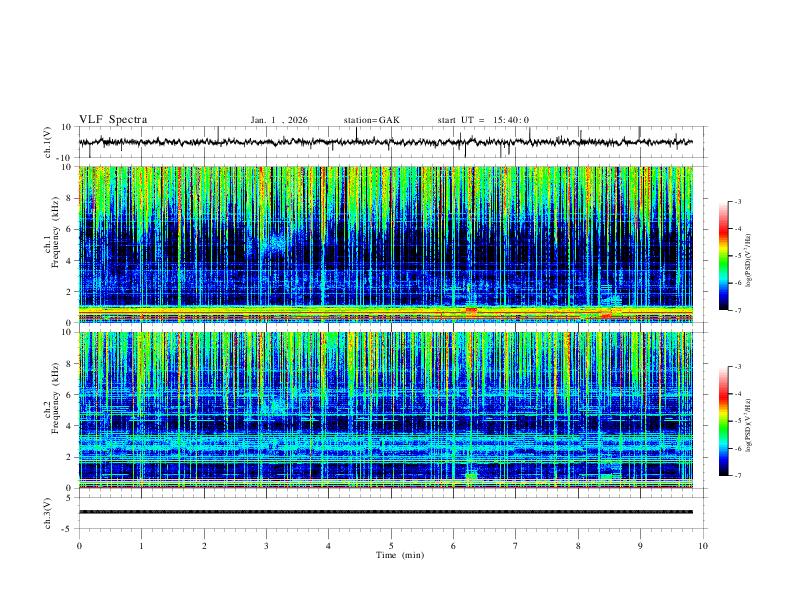792x612 pixels.
Task: Click the 'start UT = 15:40:0' text
Action: [x=483, y=120]
